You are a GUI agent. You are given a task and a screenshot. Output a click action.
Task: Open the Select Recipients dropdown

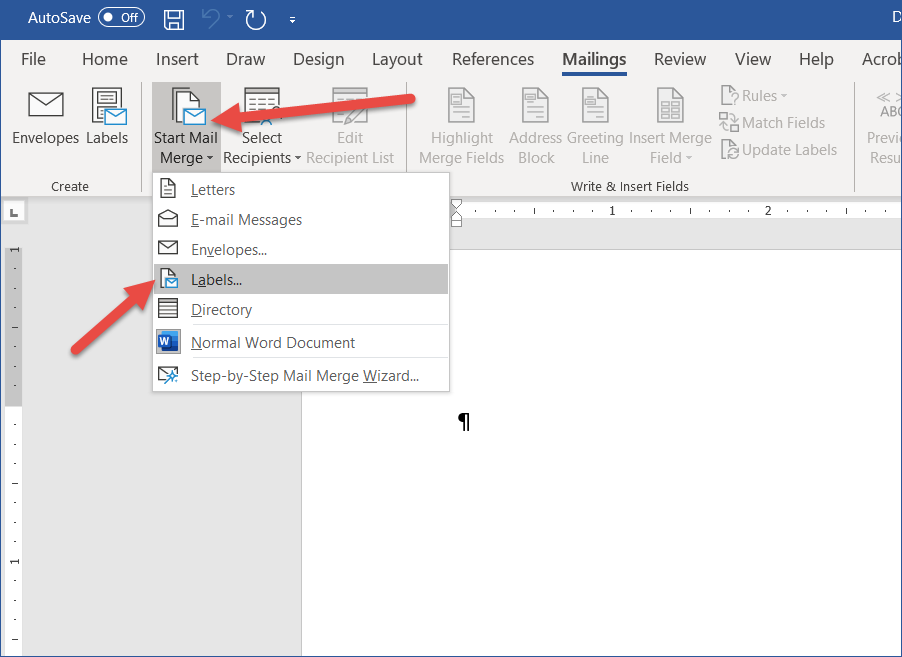click(x=262, y=127)
